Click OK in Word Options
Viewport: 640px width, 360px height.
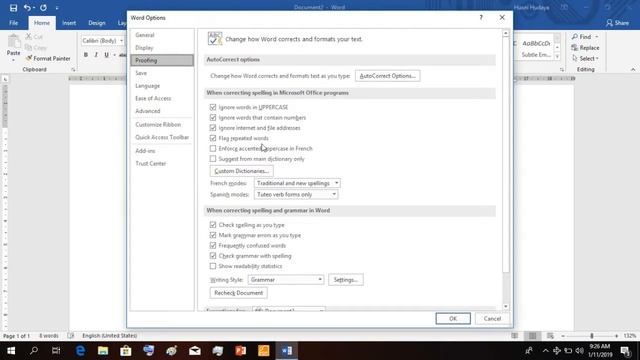coord(453,318)
